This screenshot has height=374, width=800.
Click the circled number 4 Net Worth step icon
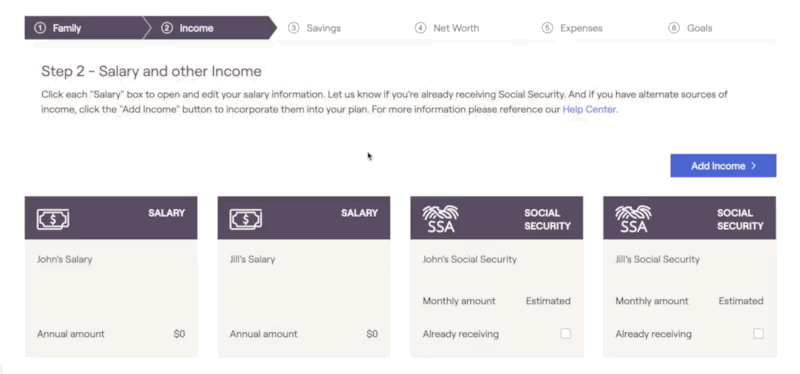pyautogui.click(x=420, y=28)
